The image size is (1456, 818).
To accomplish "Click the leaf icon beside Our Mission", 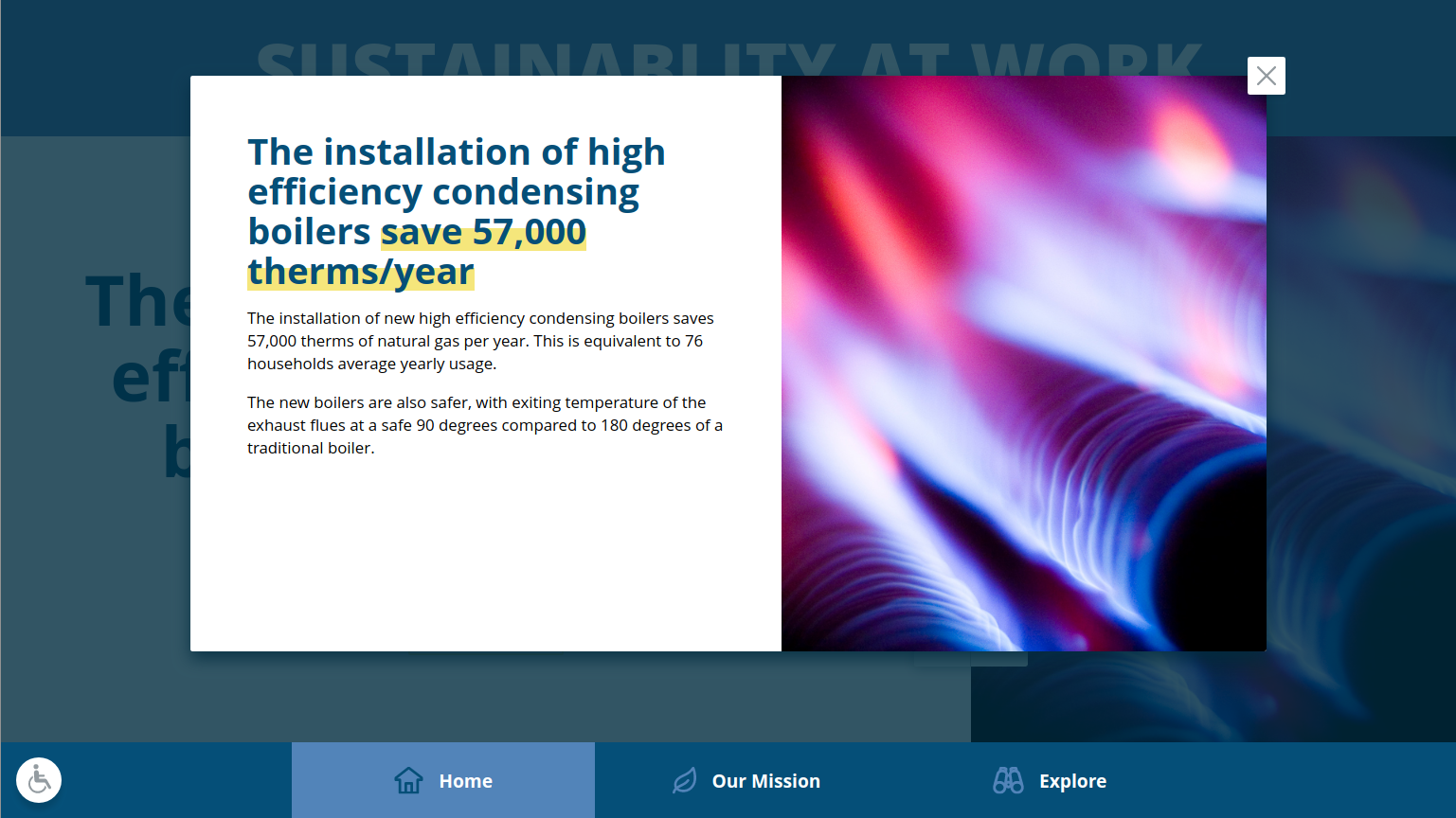I will point(684,781).
